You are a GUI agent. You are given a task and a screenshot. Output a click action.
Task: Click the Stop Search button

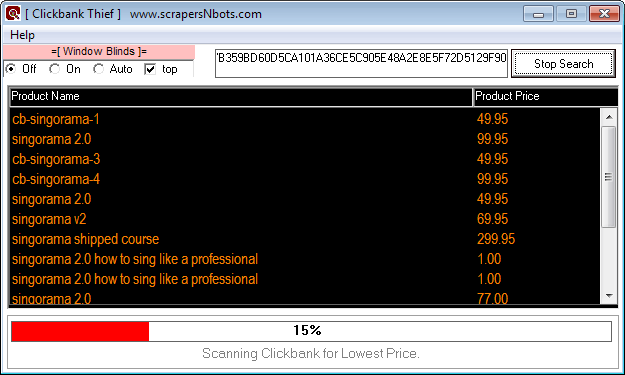pos(563,64)
